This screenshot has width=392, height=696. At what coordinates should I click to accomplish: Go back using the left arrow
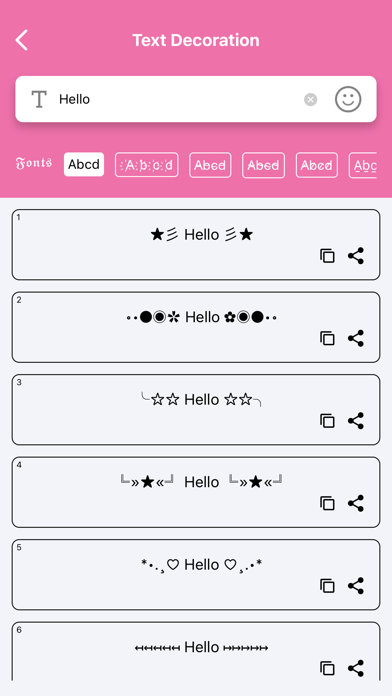coord(21,40)
